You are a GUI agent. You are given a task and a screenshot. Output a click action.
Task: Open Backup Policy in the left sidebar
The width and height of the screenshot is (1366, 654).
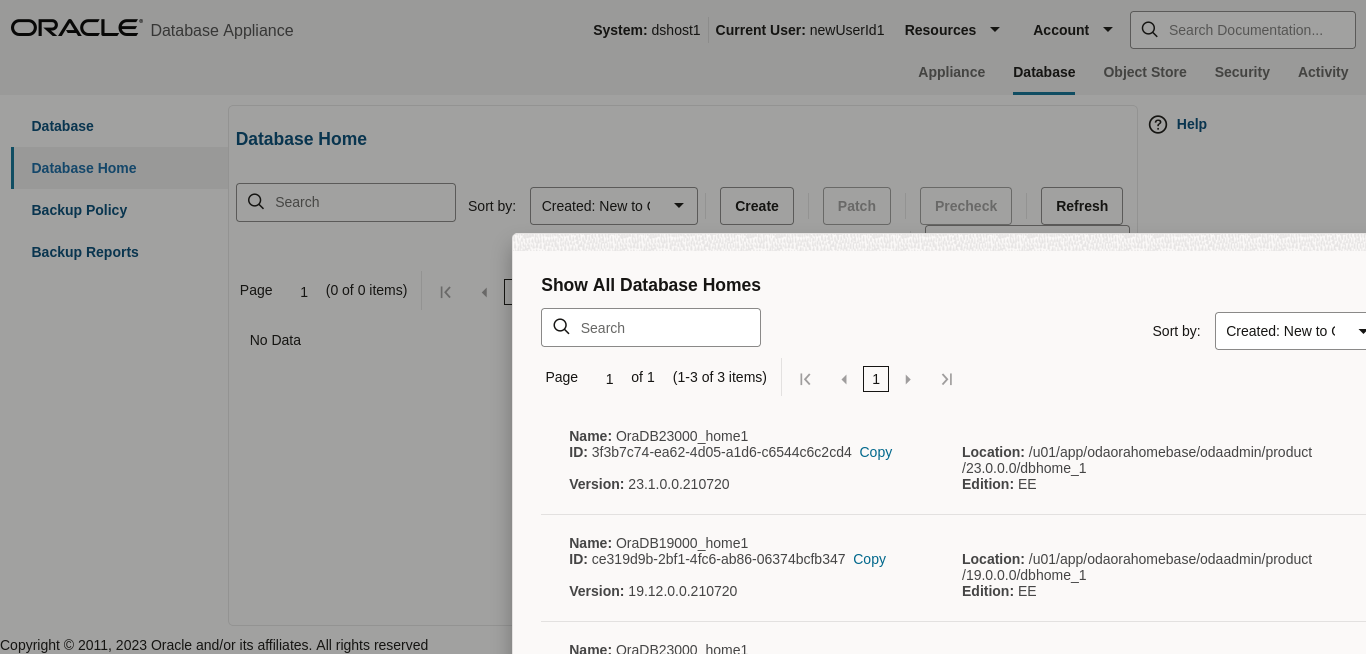[x=79, y=210]
